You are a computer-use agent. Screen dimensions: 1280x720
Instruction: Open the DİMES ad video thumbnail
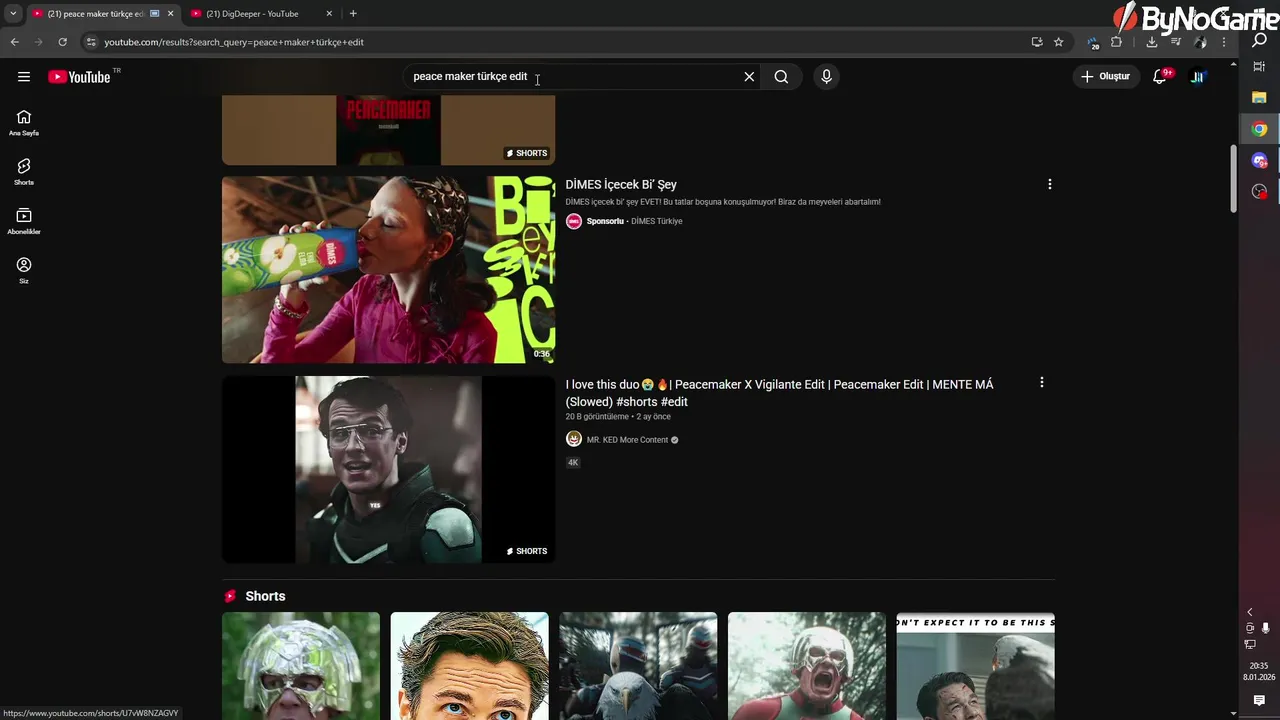(x=388, y=270)
